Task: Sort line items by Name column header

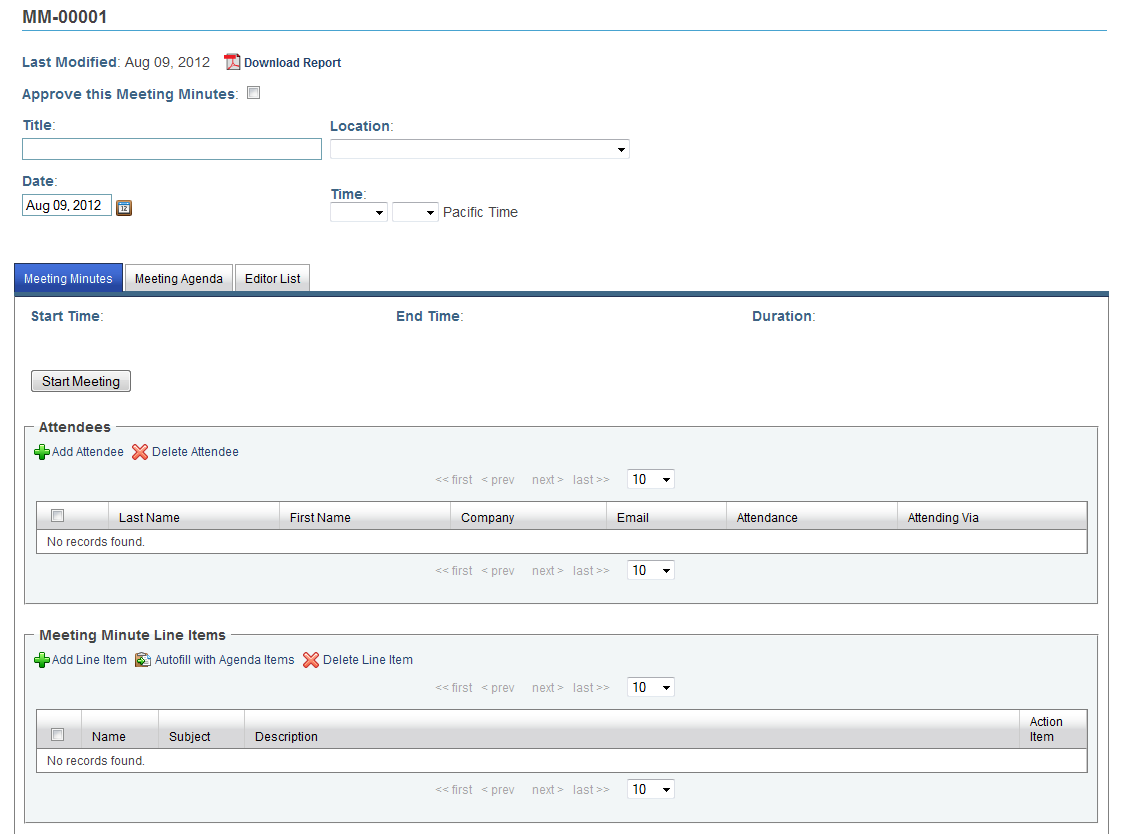Action: tap(120, 729)
